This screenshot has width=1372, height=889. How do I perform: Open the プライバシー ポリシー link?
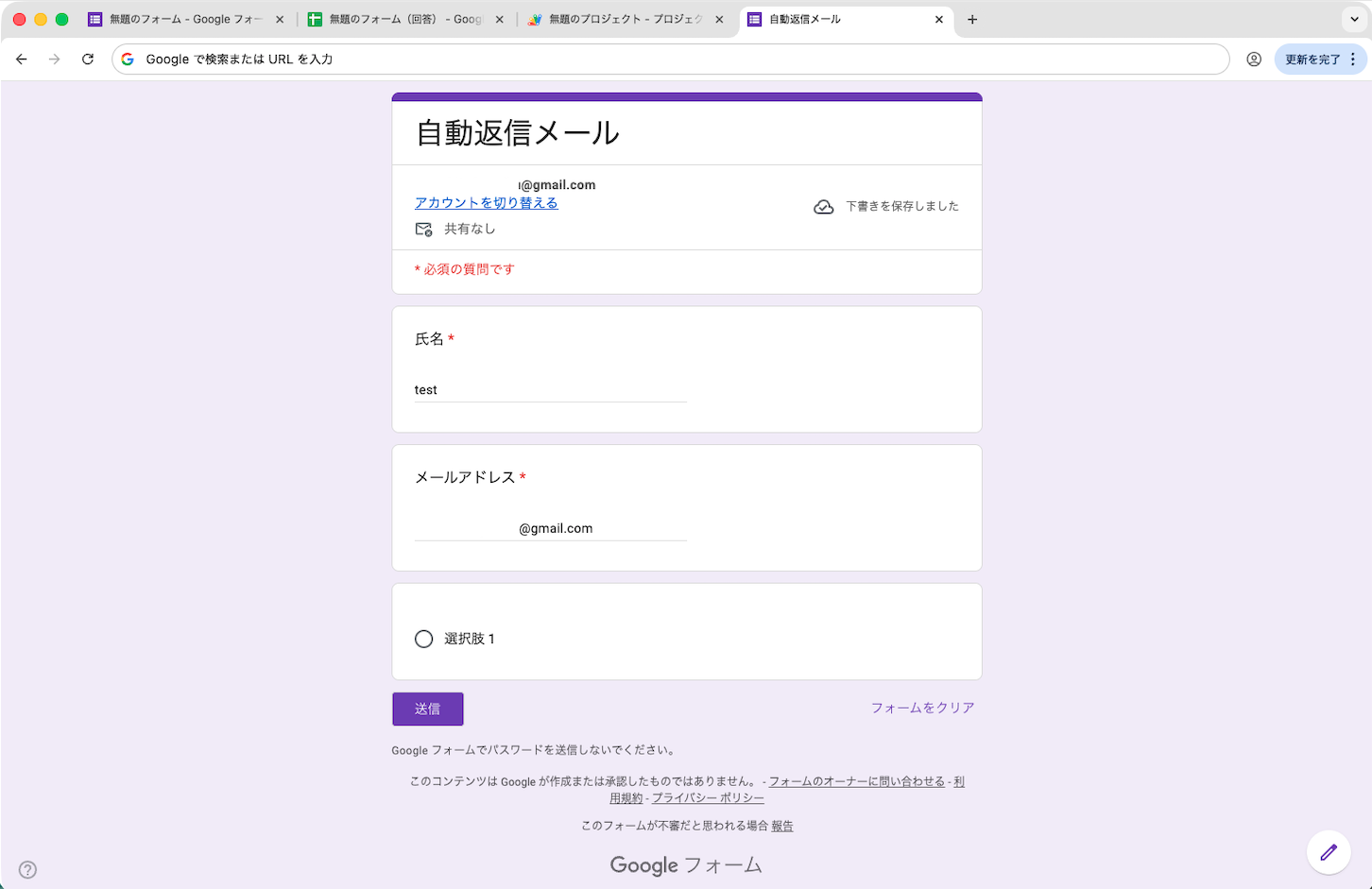708,798
